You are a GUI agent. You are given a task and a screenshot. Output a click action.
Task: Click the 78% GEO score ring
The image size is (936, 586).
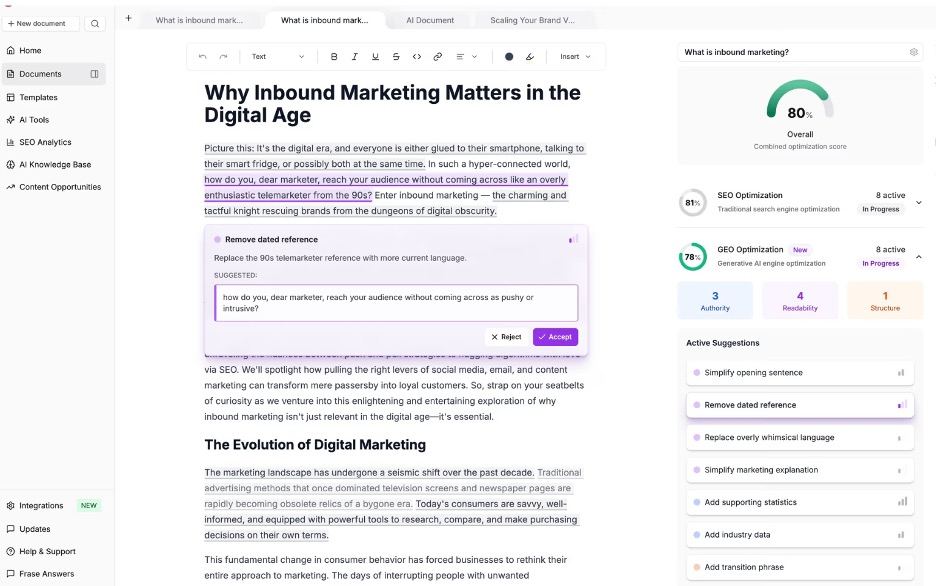coord(692,257)
